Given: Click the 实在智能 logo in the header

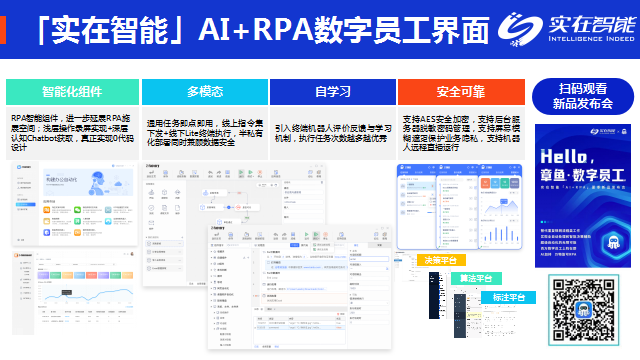Looking at the screenshot, I should click(567, 29).
